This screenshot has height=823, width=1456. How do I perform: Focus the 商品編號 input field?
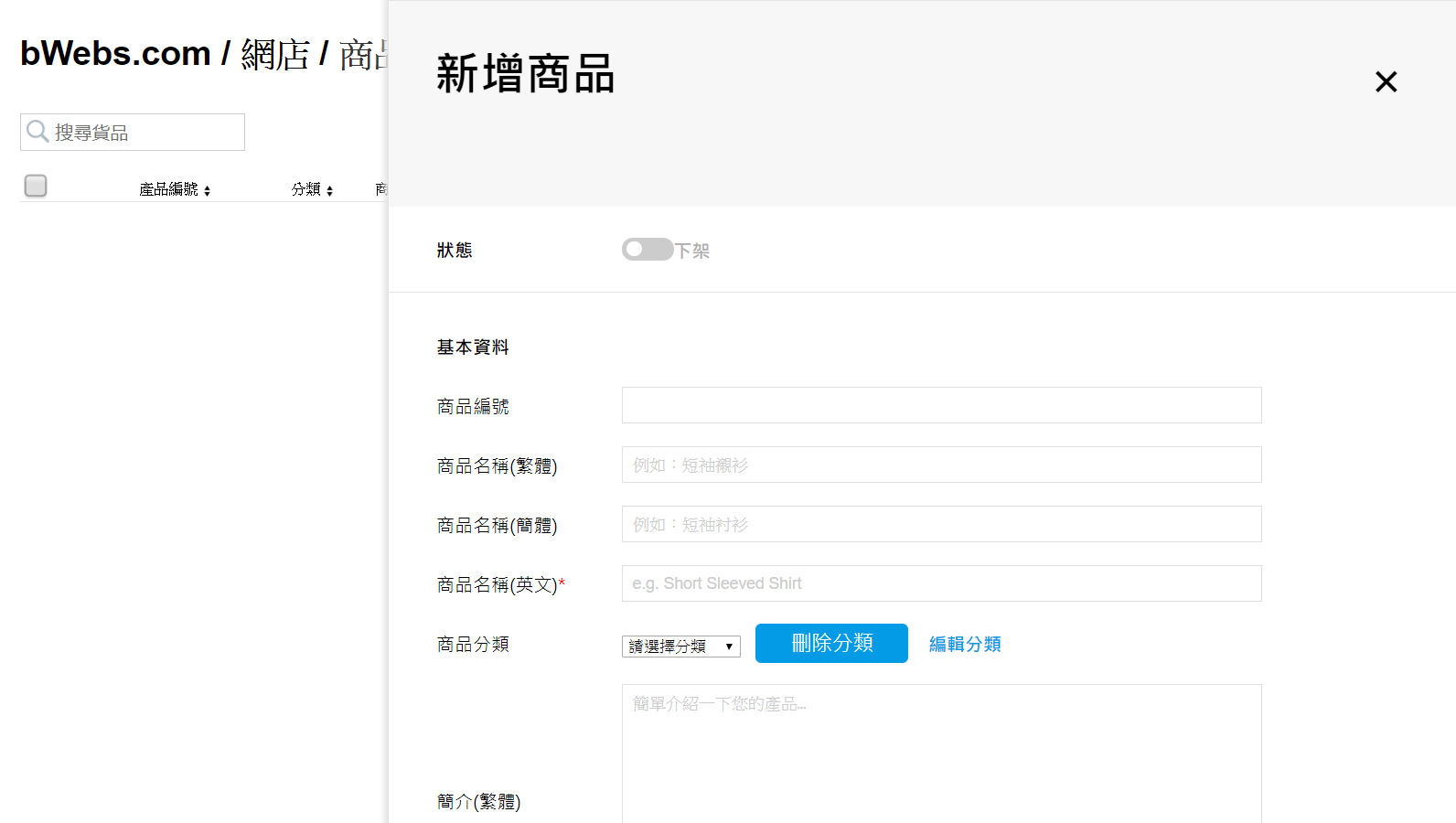[941, 405]
